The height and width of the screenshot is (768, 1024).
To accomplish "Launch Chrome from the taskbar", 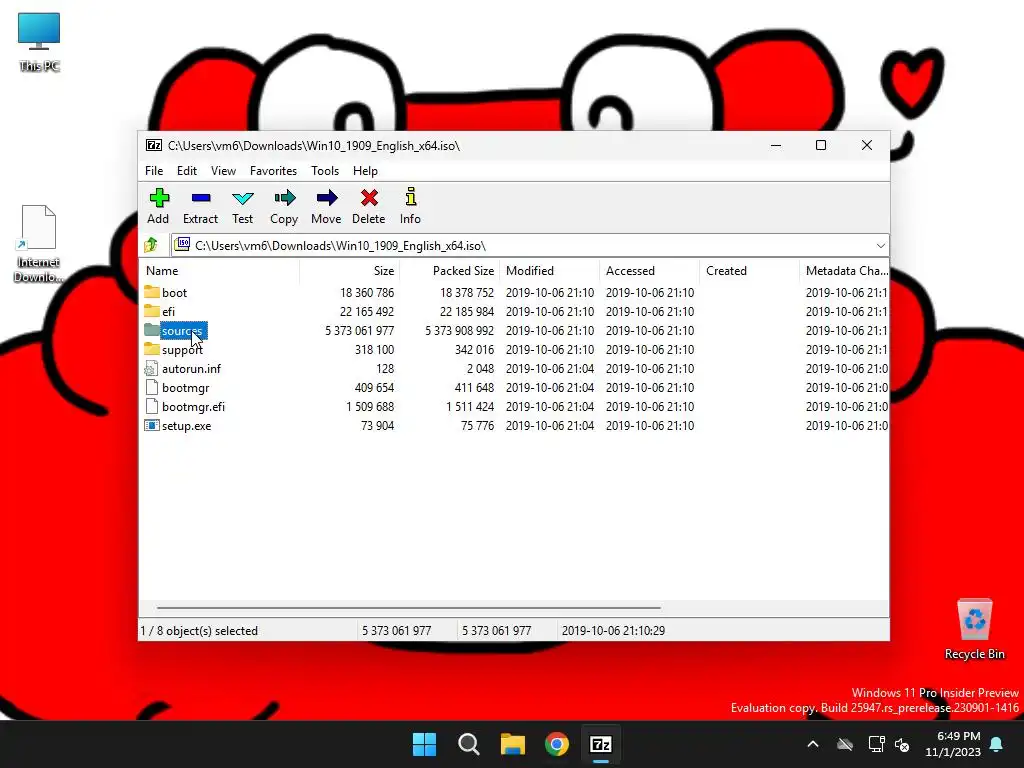I will click(x=557, y=744).
